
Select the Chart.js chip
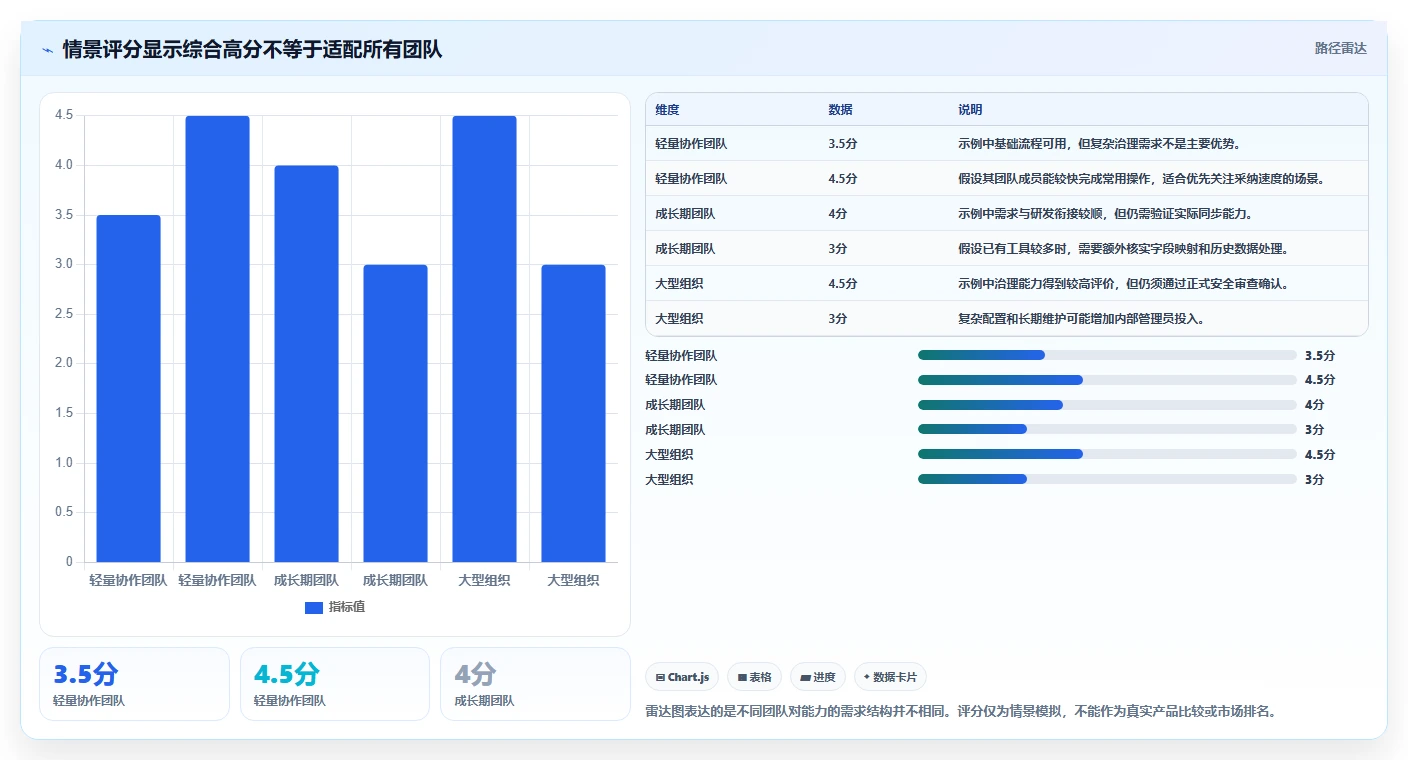point(682,677)
